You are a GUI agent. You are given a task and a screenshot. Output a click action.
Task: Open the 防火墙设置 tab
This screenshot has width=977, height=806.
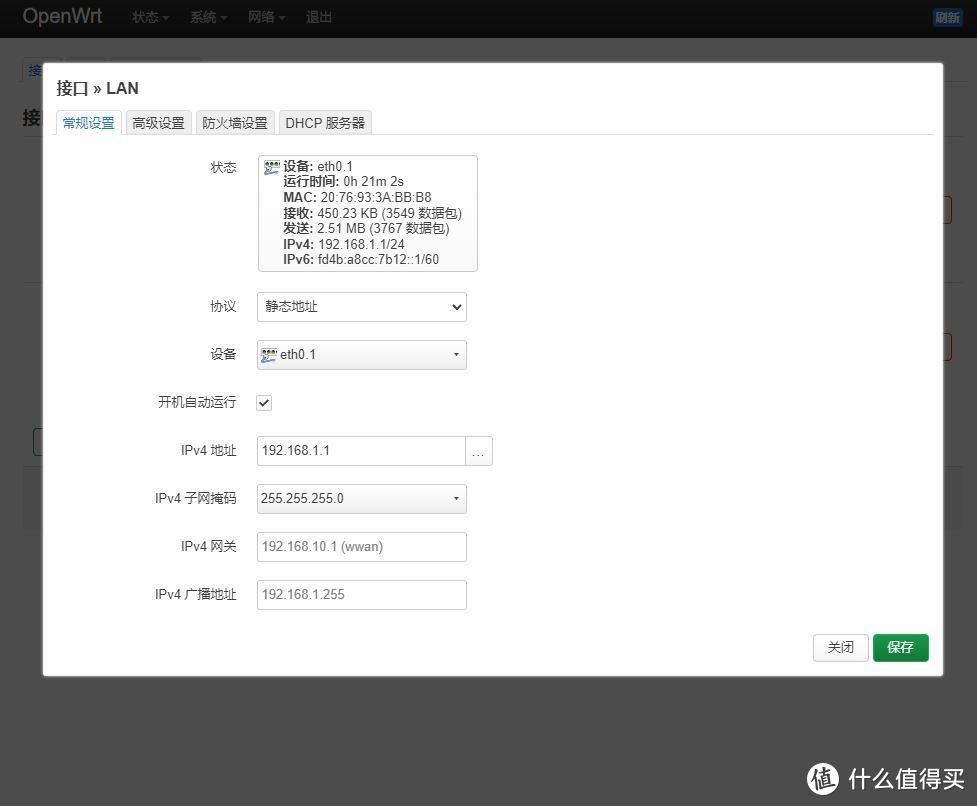[233, 122]
